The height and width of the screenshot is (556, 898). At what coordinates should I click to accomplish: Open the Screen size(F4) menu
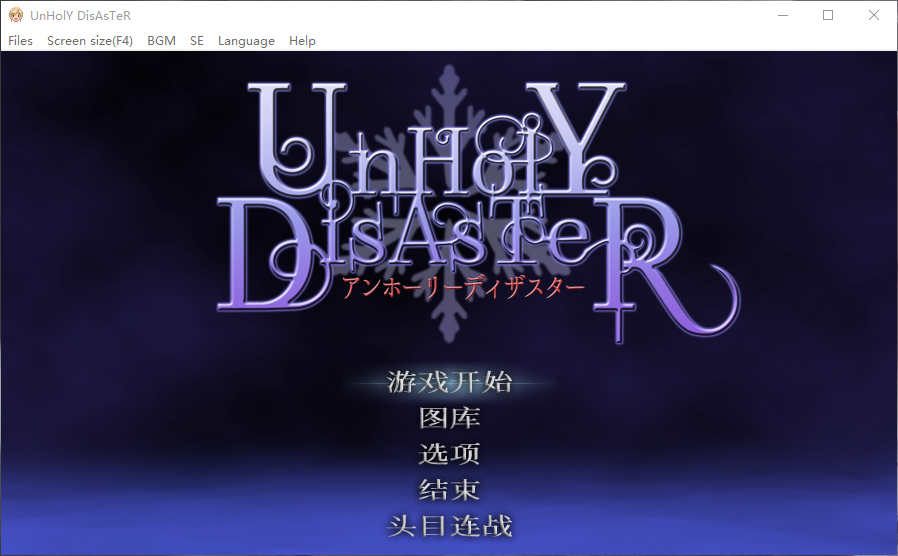[x=90, y=41]
